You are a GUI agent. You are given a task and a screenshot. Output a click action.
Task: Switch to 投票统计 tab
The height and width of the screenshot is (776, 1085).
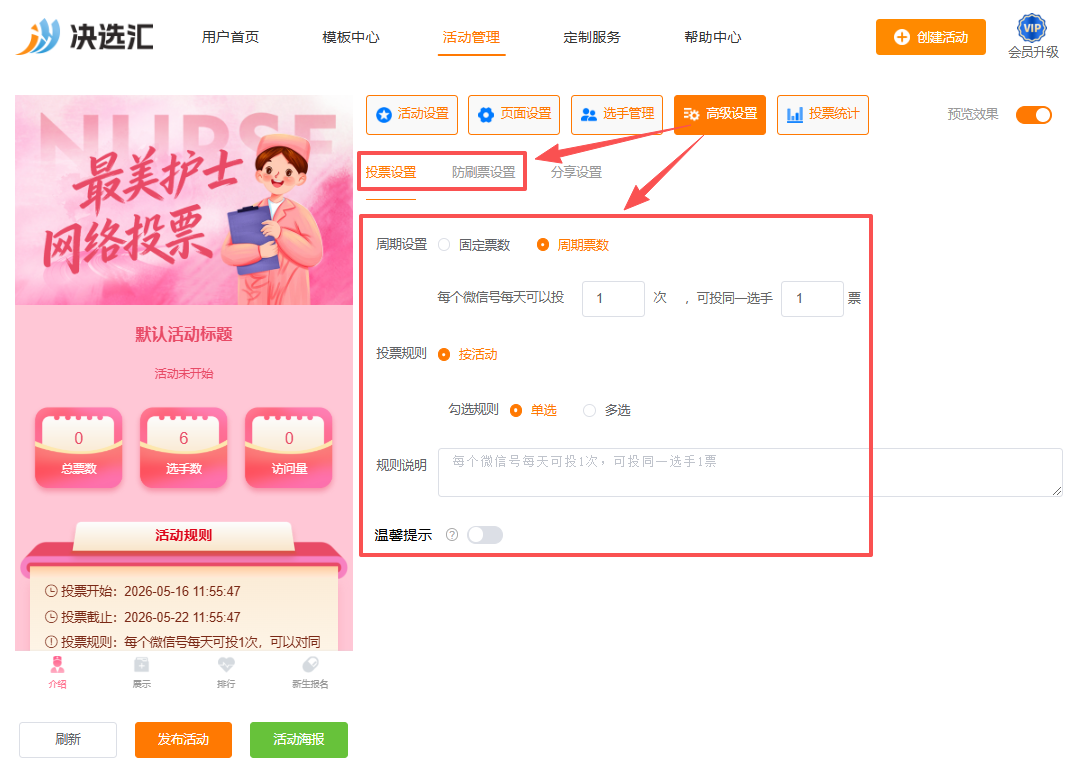coord(823,114)
